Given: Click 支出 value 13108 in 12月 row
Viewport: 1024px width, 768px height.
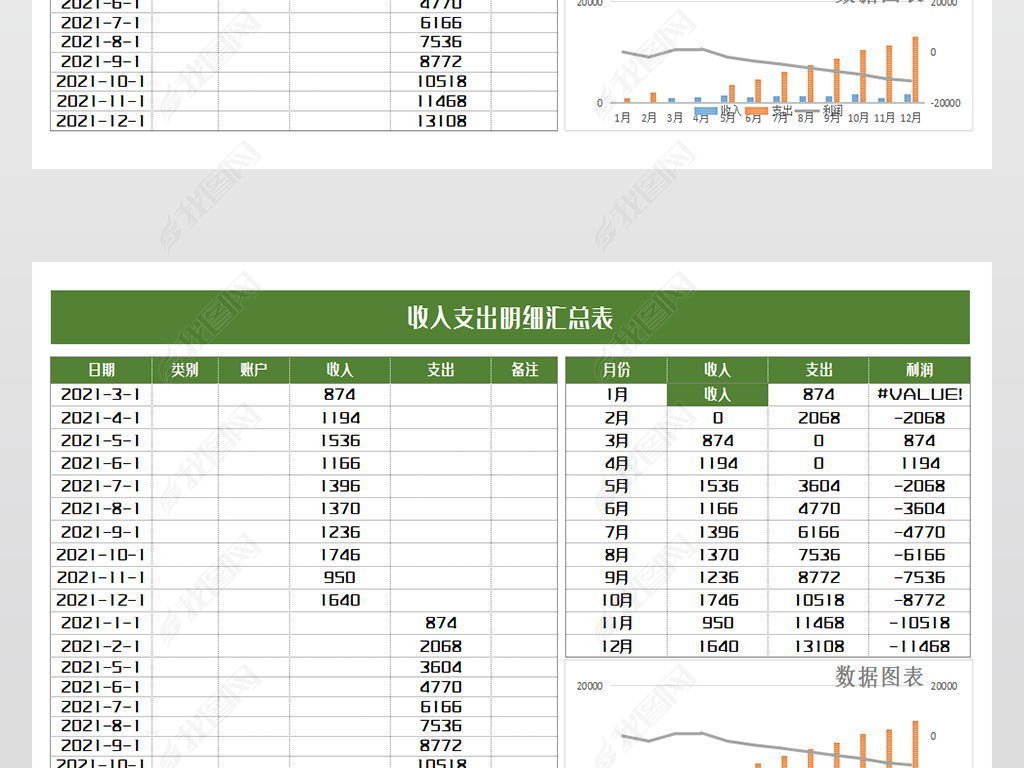Looking at the screenshot, I should coord(818,646).
